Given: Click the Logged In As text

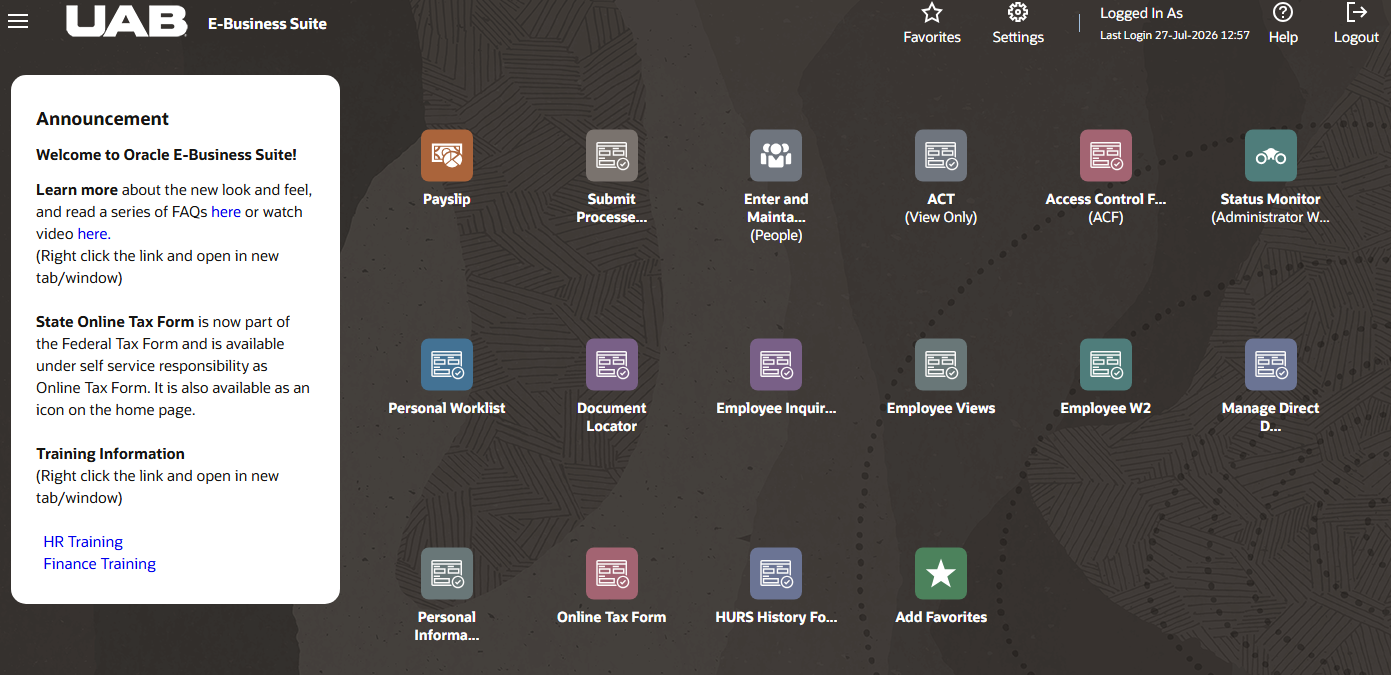Looking at the screenshot, I should pos(1141,13).
